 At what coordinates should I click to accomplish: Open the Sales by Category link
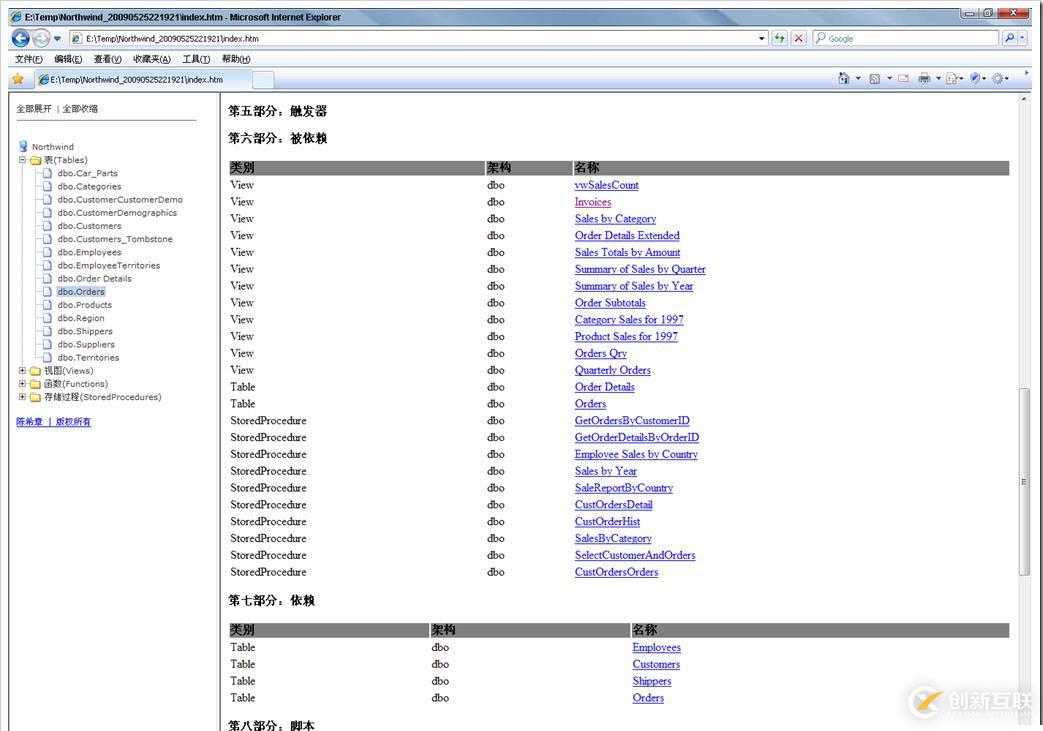tap(615, 219)
